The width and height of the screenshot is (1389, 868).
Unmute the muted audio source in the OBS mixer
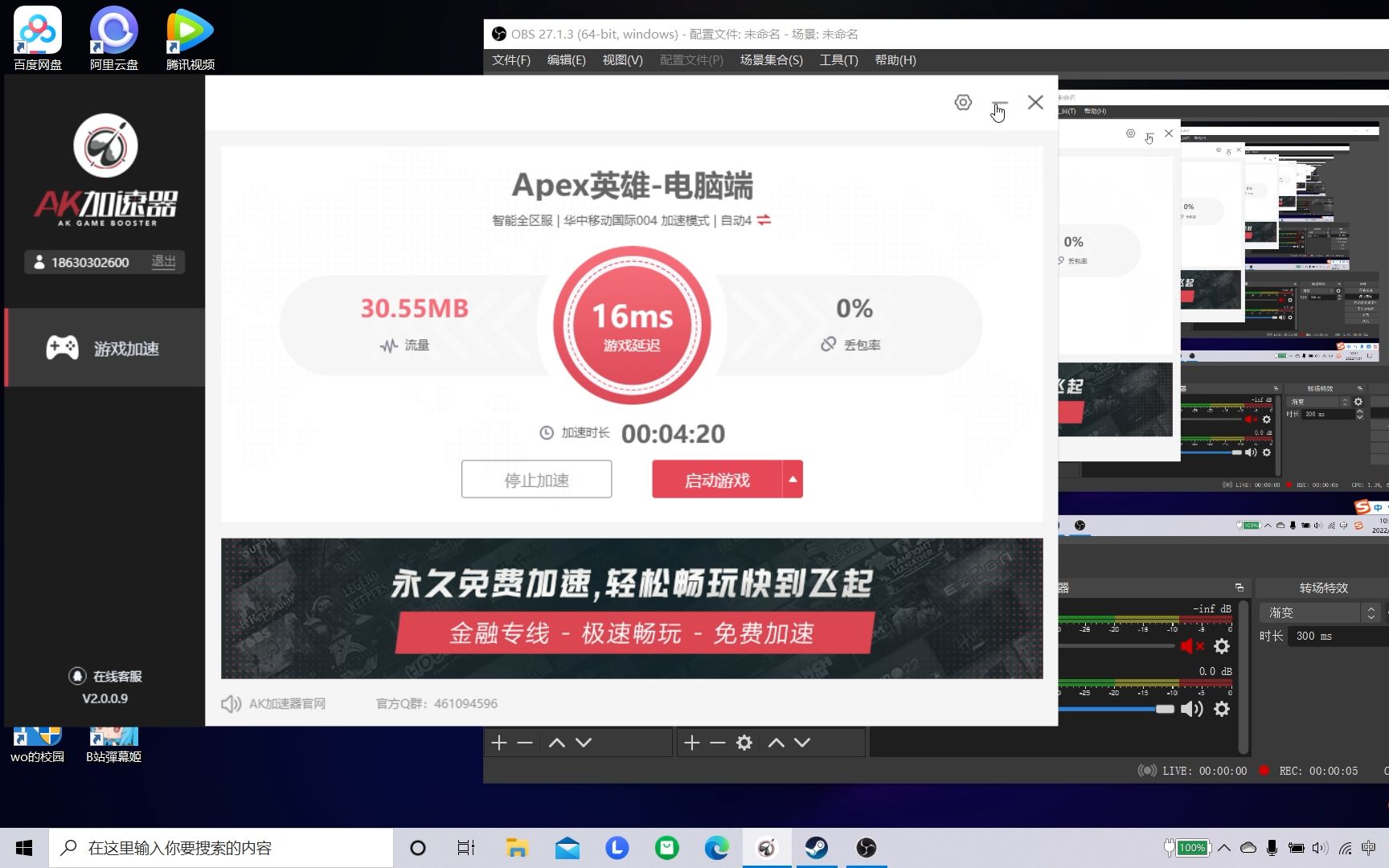click(1192, 646)
